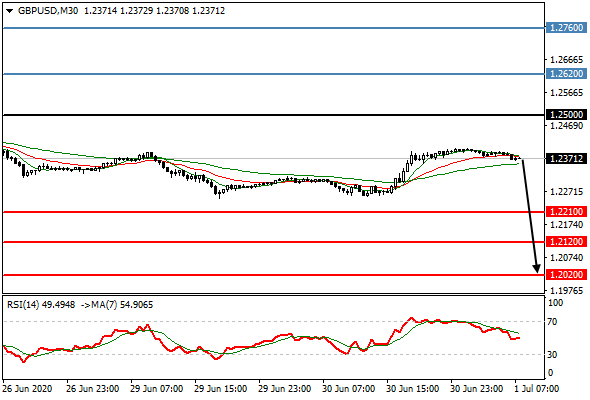
Task: Click the 26 Jun 23:00 time label
Action: coord(93,389)
